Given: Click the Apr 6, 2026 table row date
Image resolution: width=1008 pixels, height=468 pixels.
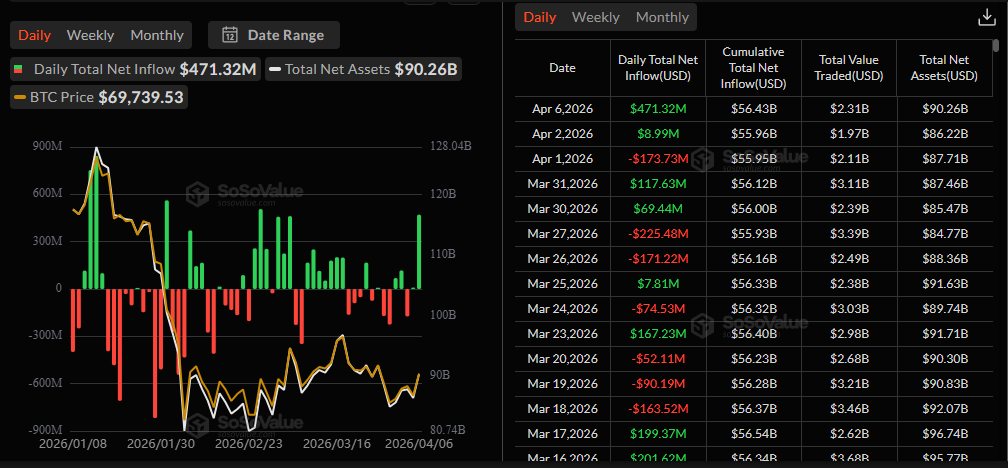Looking at the screenshot, I should 562,108.
